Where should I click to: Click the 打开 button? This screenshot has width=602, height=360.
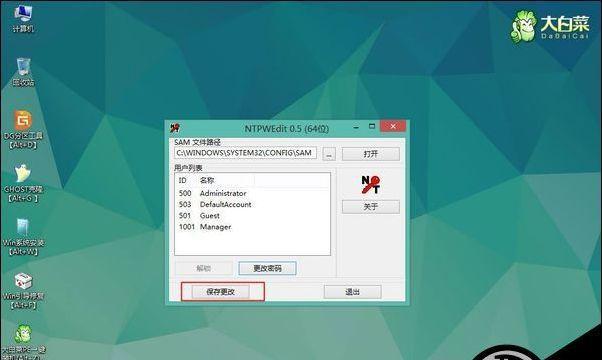point(370,154)
